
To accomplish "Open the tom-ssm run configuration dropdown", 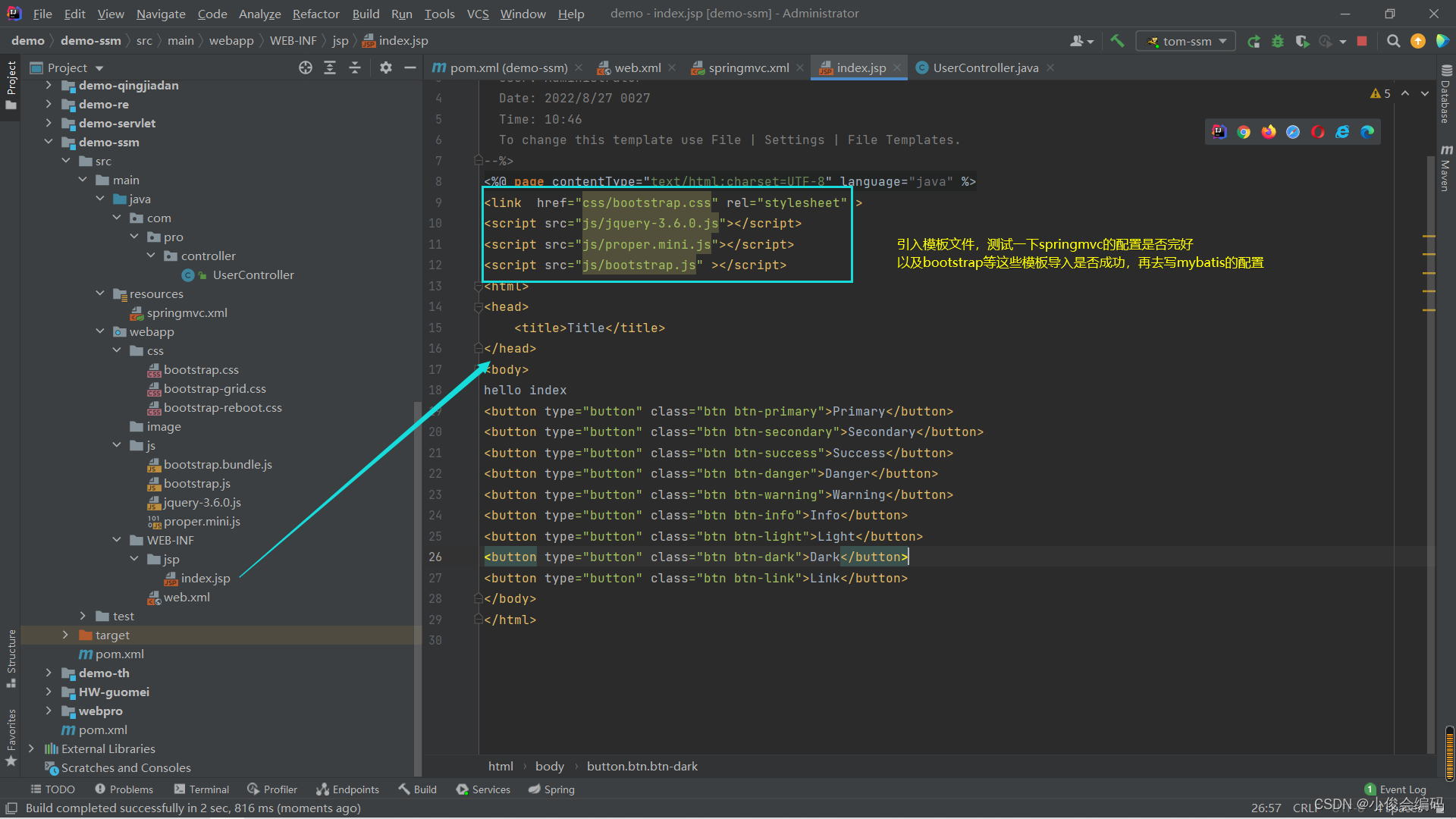I will (x=1186, y=41).
